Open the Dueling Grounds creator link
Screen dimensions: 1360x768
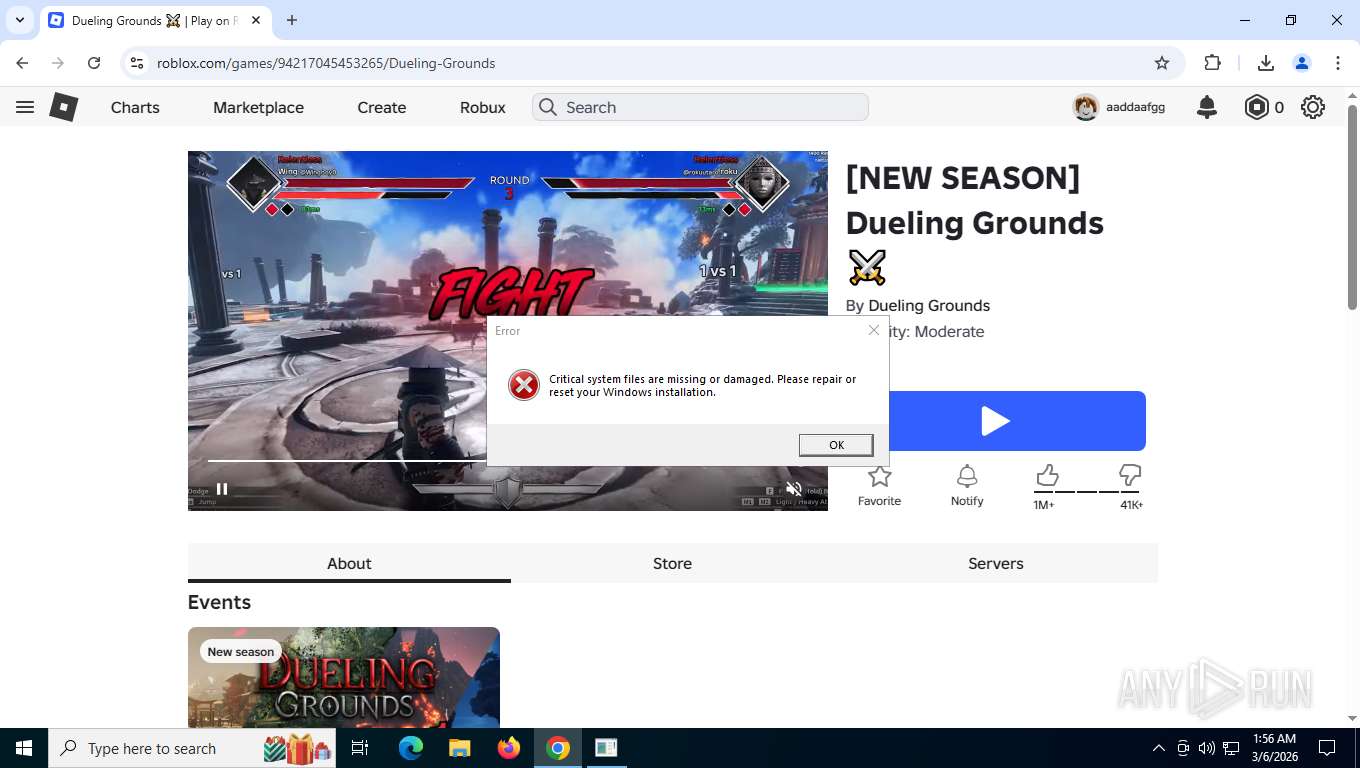[x=929, y=306]
